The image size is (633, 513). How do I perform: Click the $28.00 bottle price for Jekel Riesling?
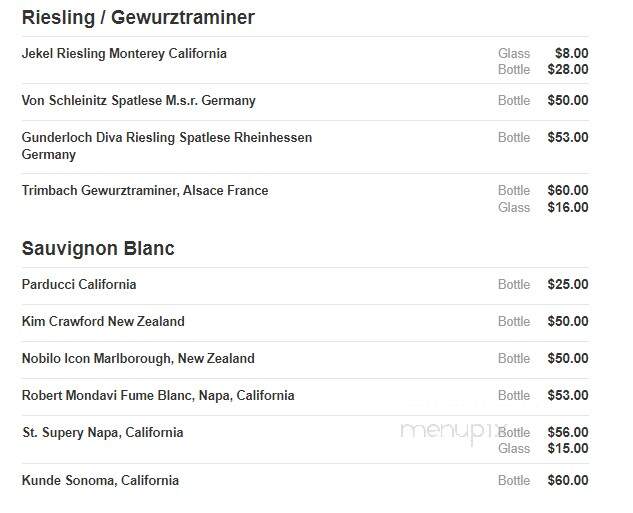pyautogui.click(x=568, y=69)
